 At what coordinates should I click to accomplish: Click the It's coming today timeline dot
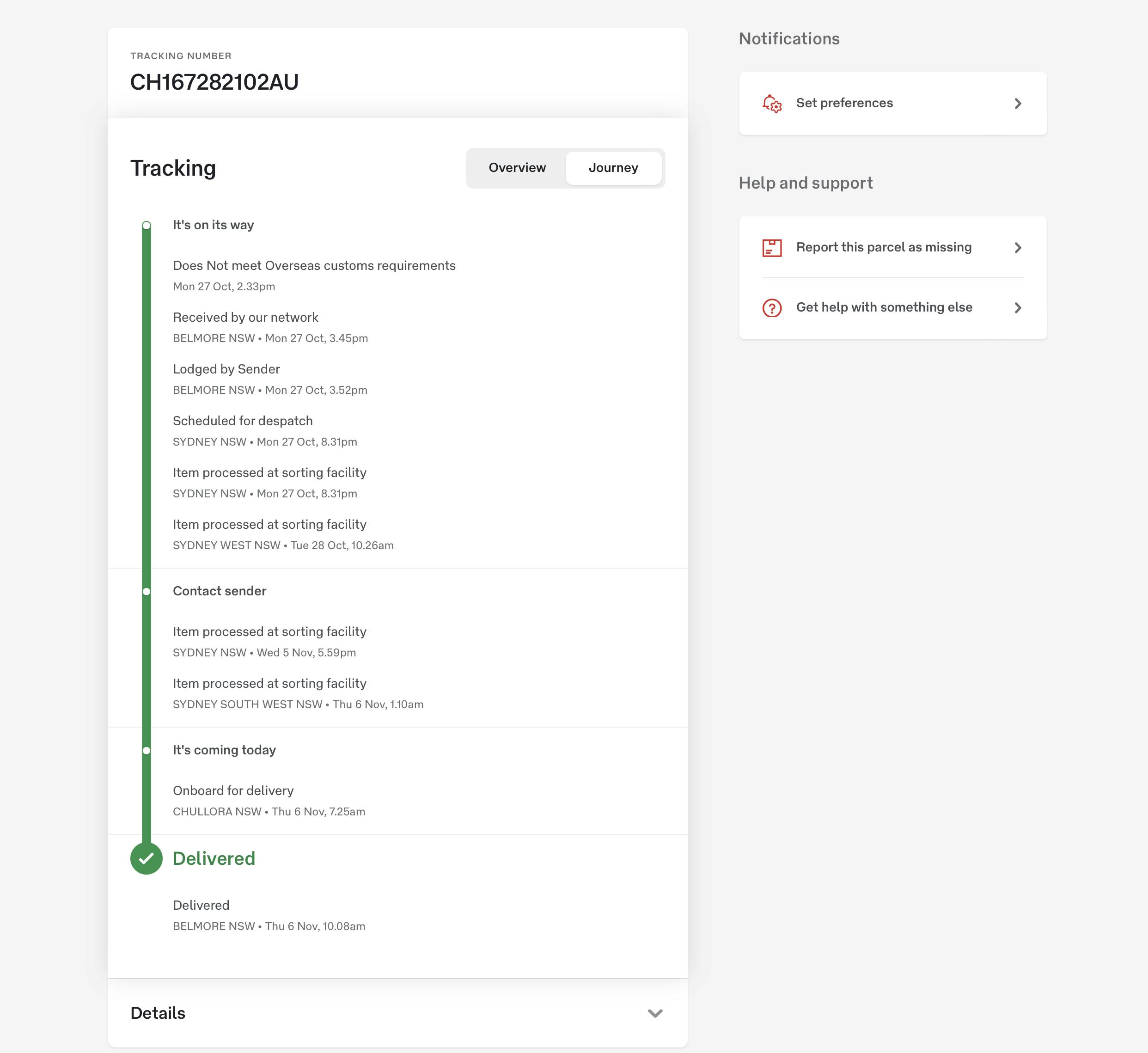tap(147, 750)
